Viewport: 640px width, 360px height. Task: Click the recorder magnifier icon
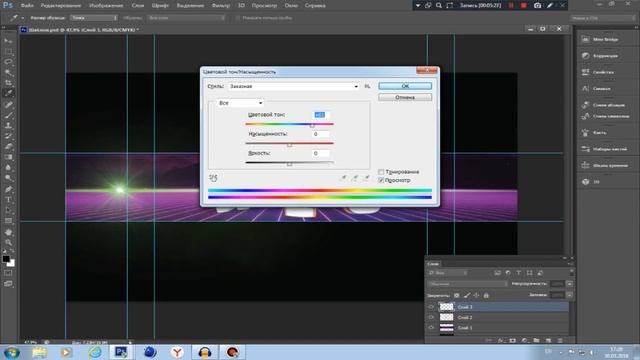[x=439, y=5]
